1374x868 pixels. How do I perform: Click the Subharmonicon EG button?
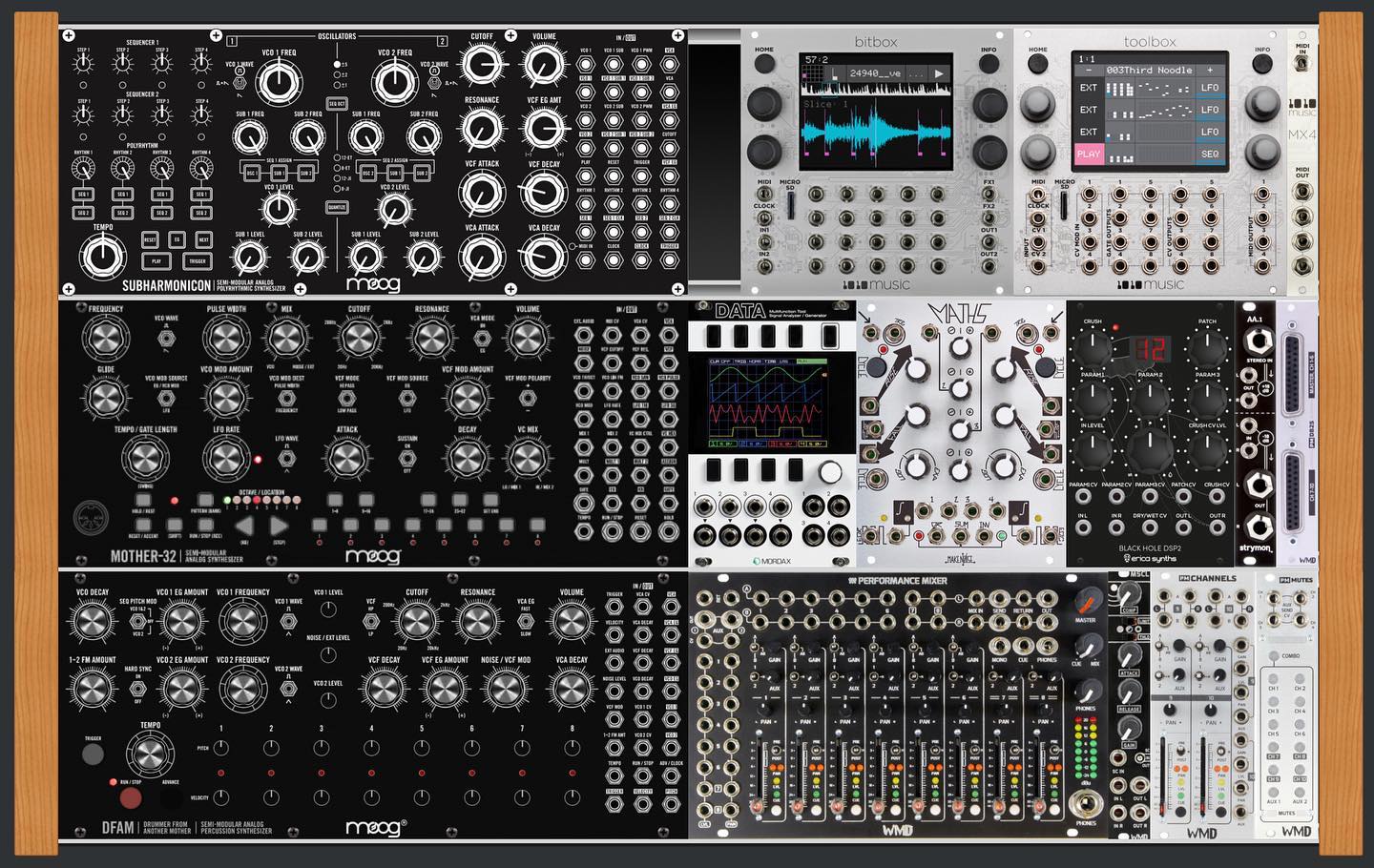[177, 239]
